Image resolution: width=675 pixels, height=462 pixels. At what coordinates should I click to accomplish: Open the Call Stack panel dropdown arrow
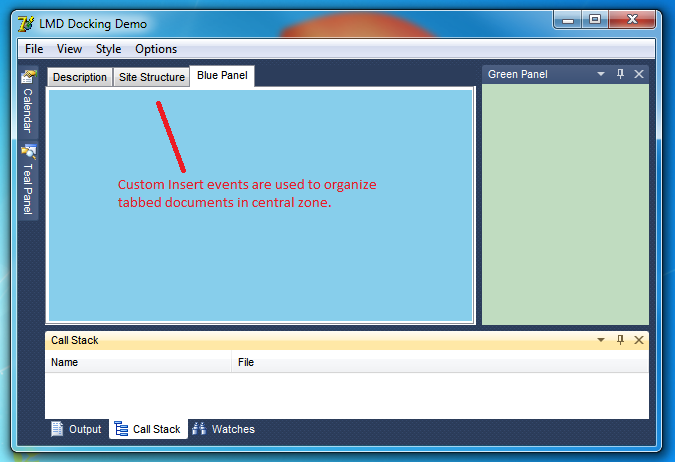pos(601,340)
